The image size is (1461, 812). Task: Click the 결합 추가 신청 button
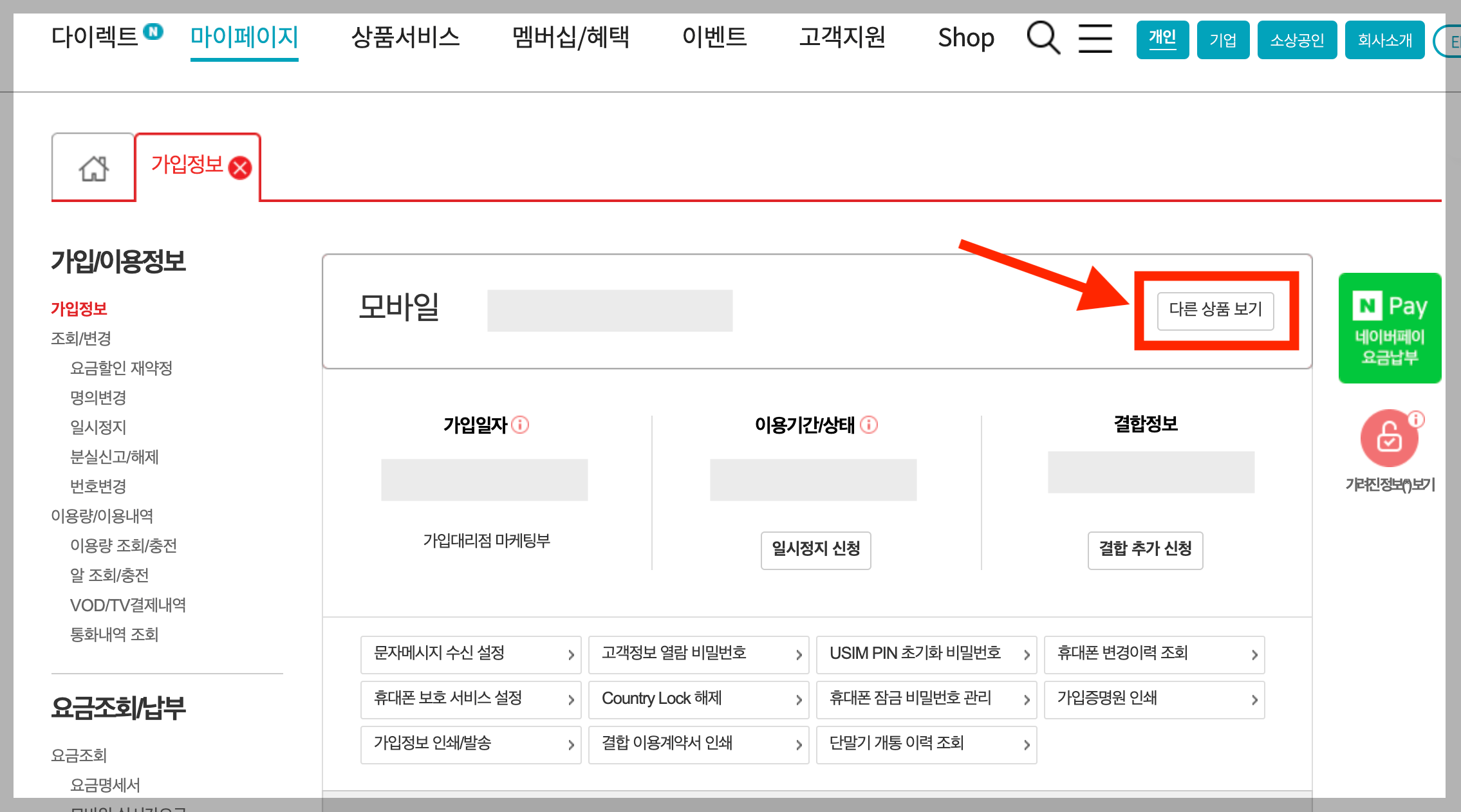1145,549
